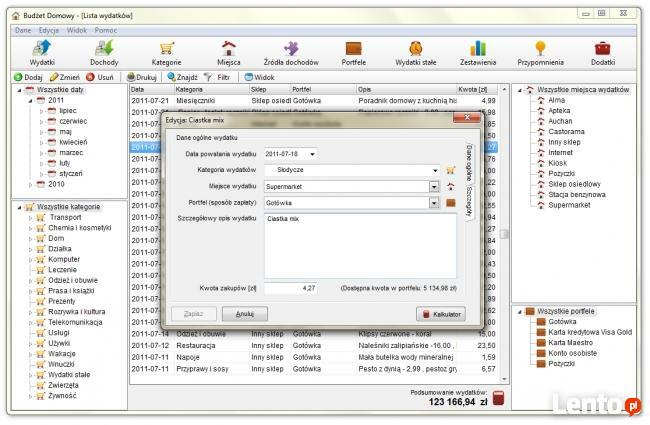Expand the Data powstania wydatku date picker
Screen dimensions: 650x425
point(312,154)
